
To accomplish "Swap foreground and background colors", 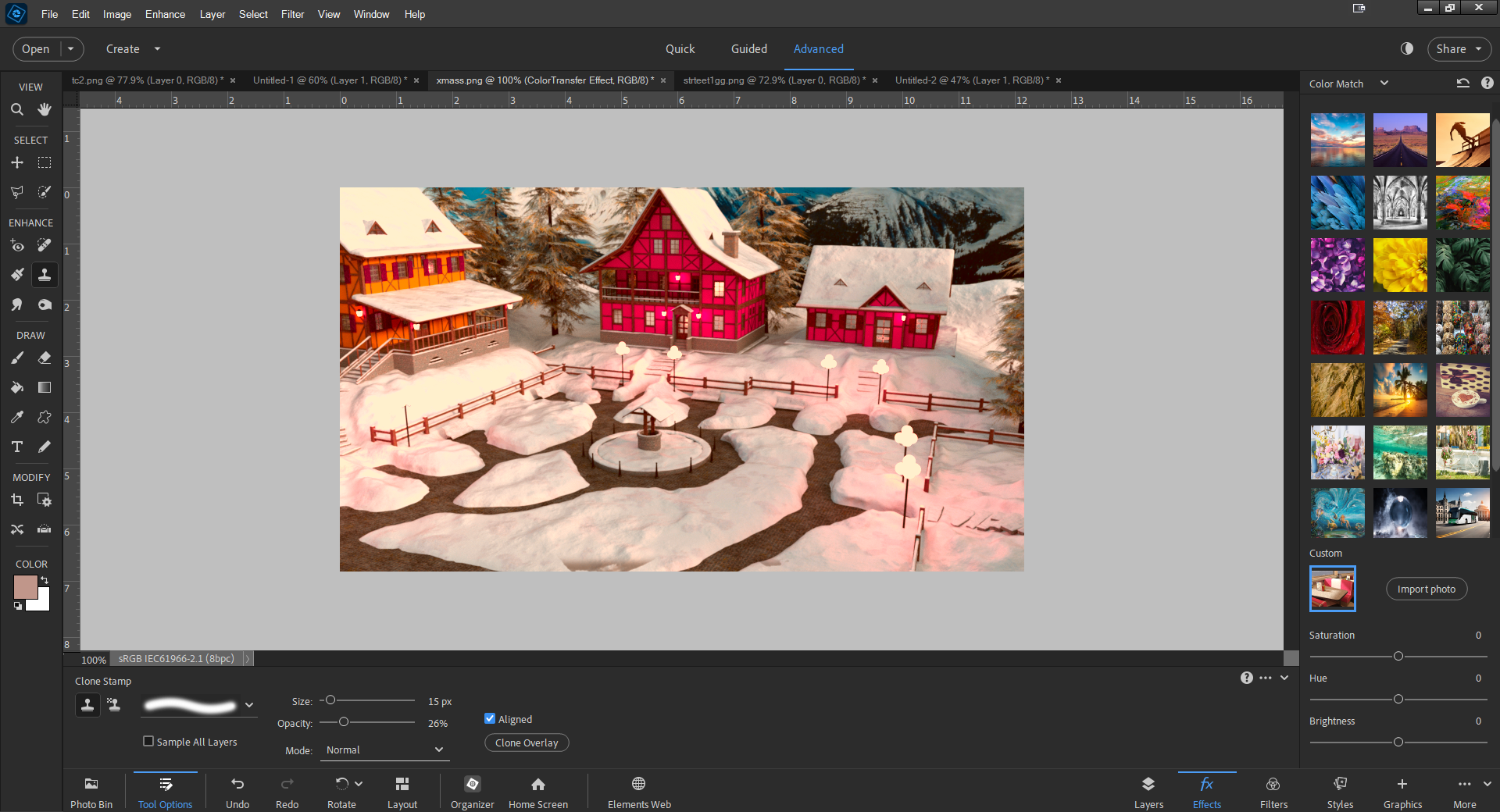I will 45,580.
